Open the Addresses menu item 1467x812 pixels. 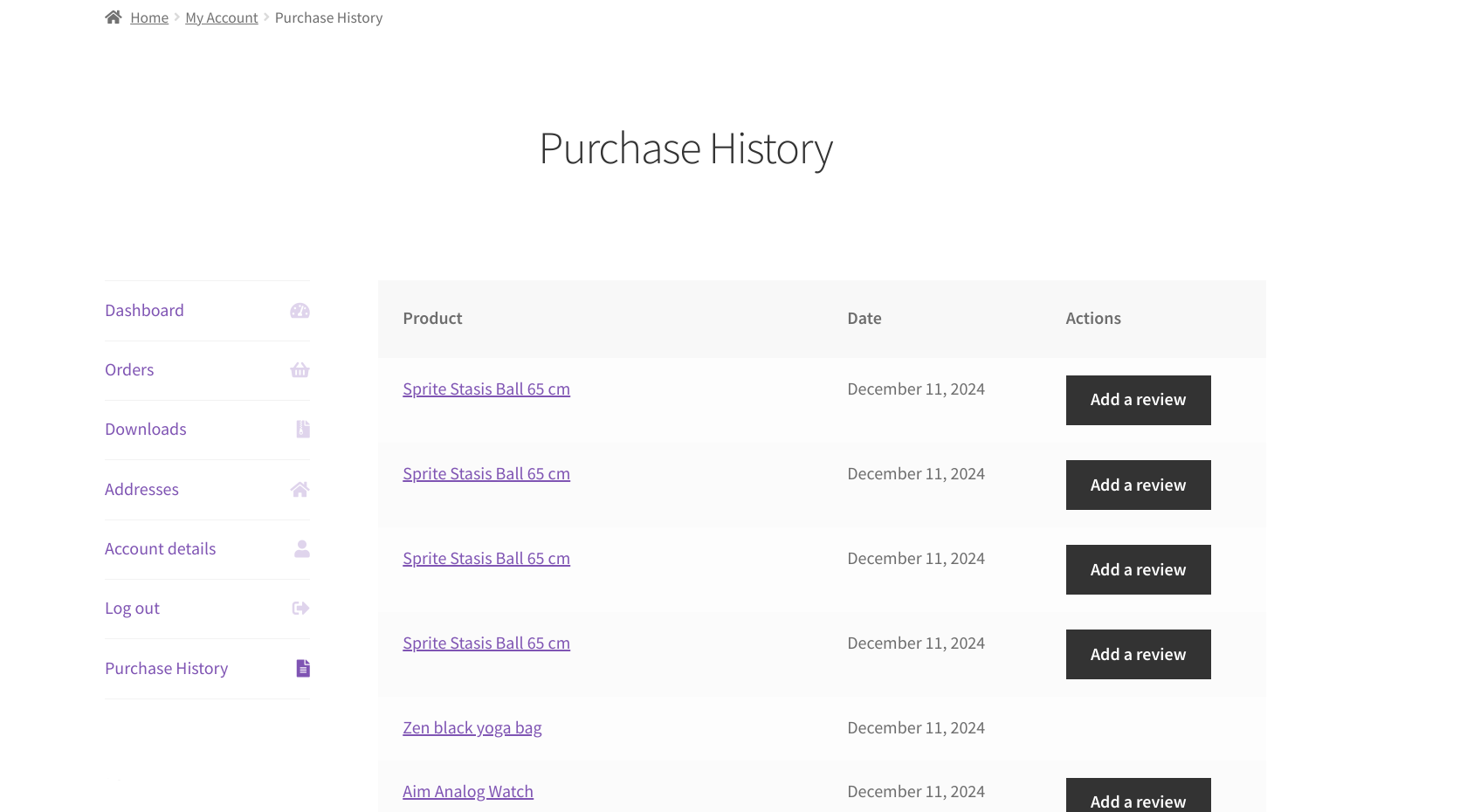(x=141, y=490)
